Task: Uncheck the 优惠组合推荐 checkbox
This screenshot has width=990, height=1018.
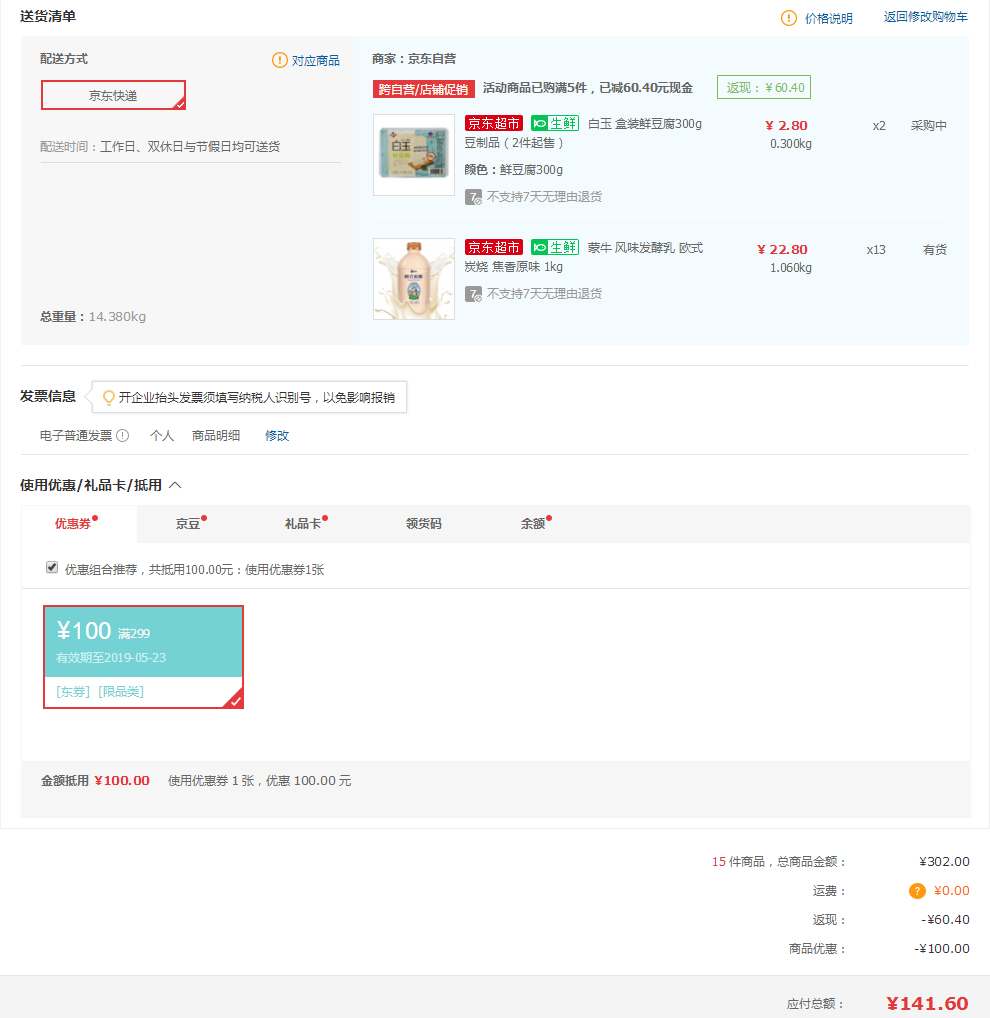Action: 52,567
